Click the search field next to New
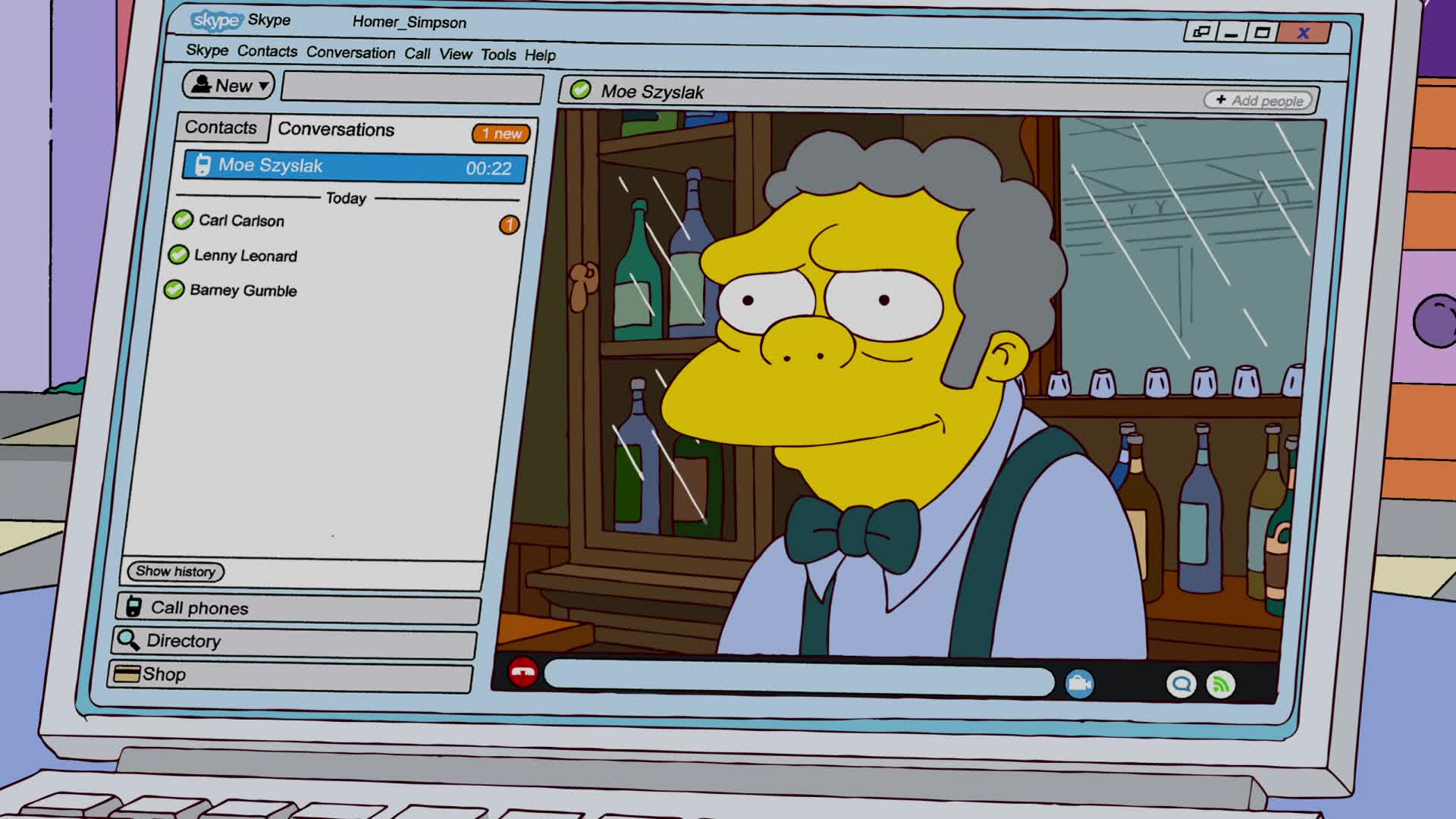 pos(412,88)
